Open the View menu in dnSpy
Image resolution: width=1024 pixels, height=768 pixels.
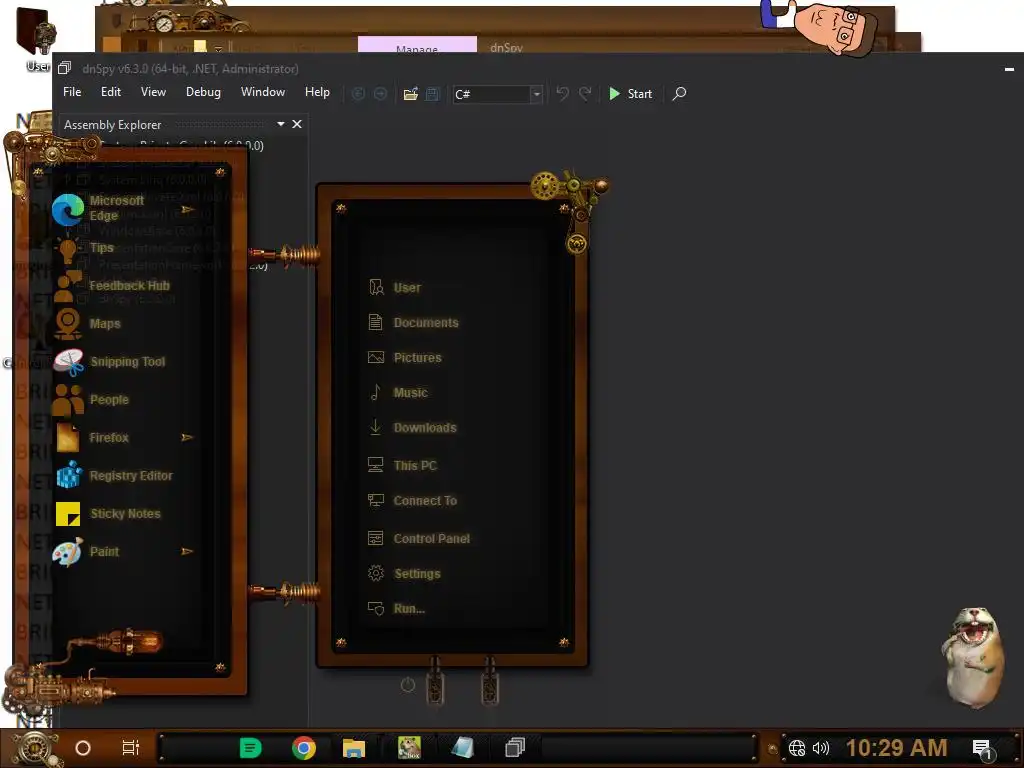pyautogui.click(x=153, y=92)
